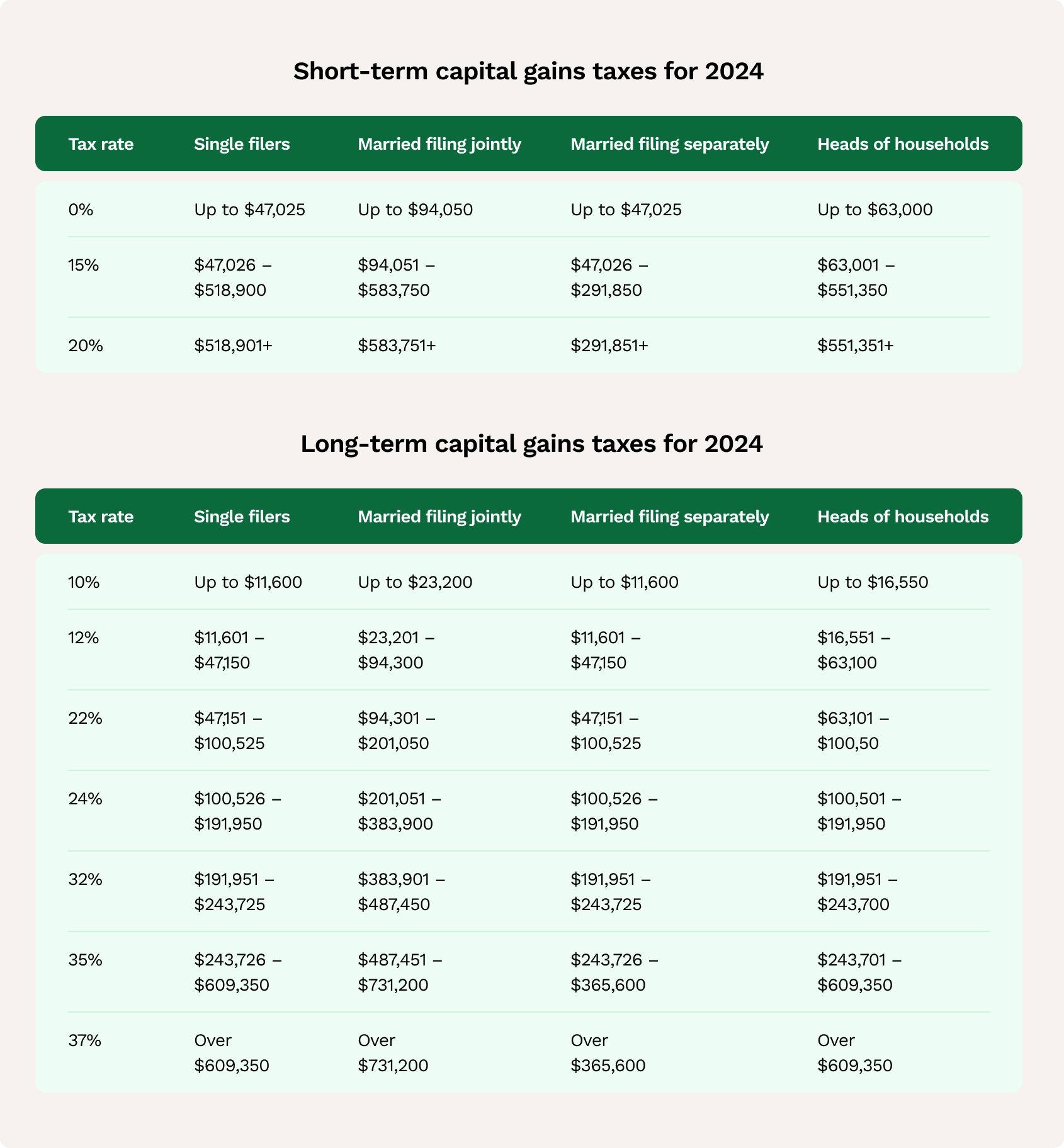
Task: Select Tax rate header in long-term table
Action: (x=101, y=517)
